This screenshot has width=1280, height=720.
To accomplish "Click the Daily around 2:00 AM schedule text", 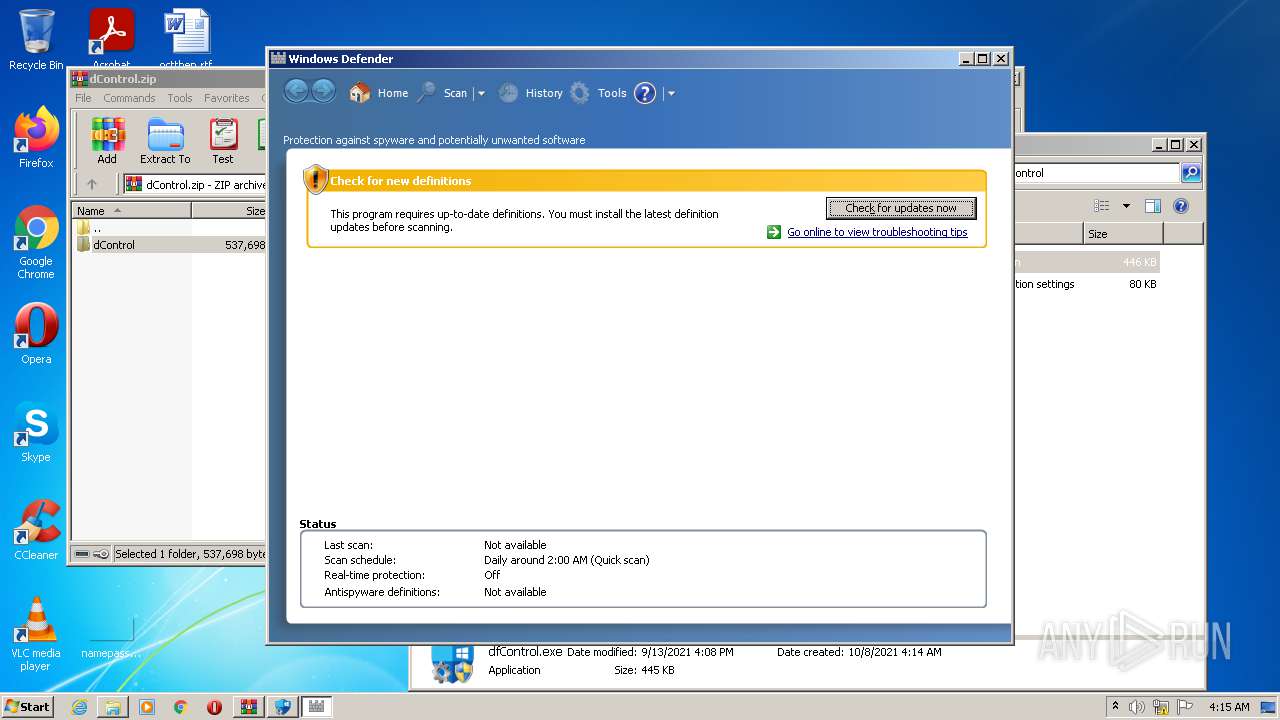I will [x=567, y=560].
